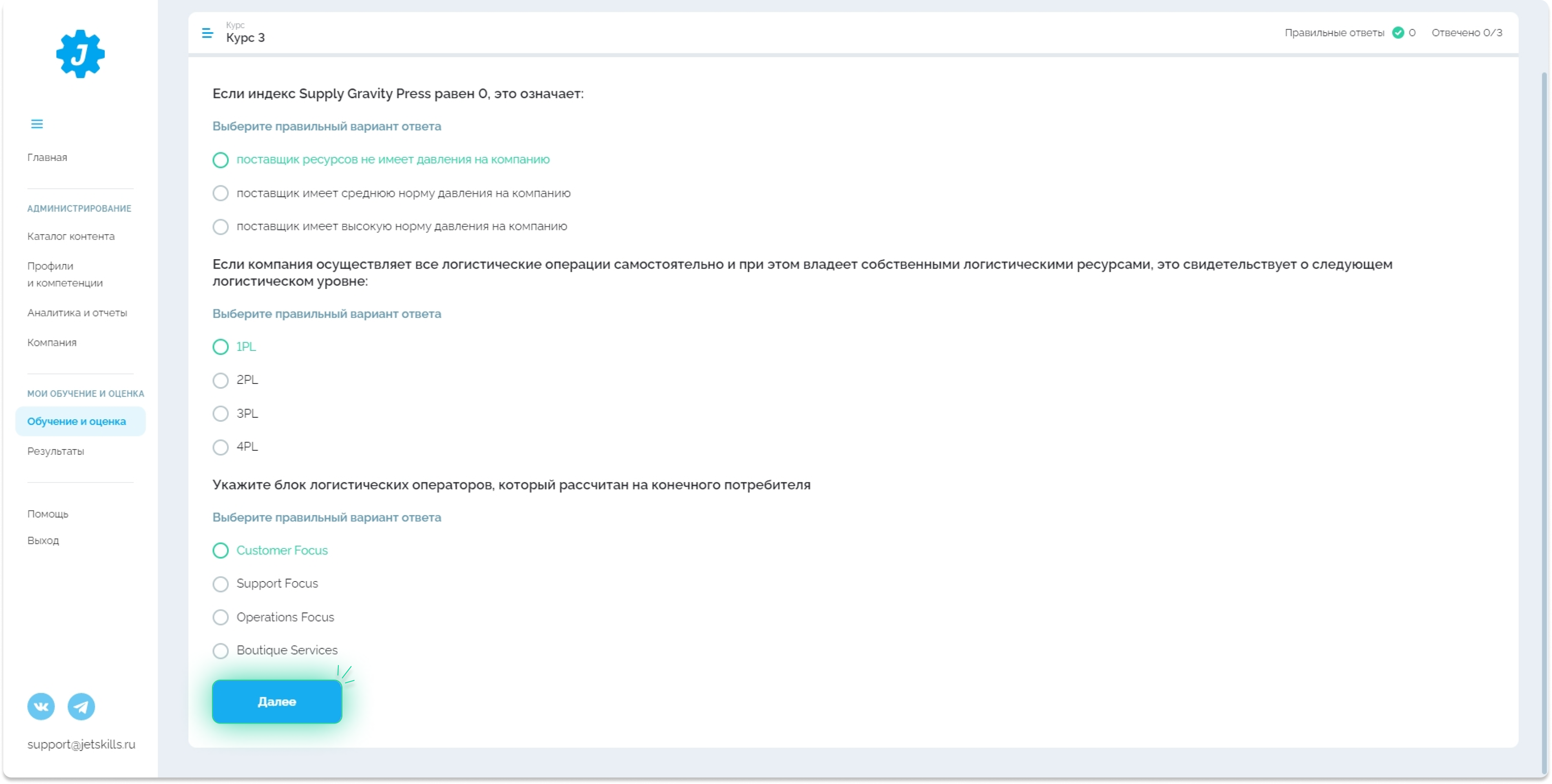Open the Telegram channel icon
The image size is (1552, 784).
click(x=81, y=706)
